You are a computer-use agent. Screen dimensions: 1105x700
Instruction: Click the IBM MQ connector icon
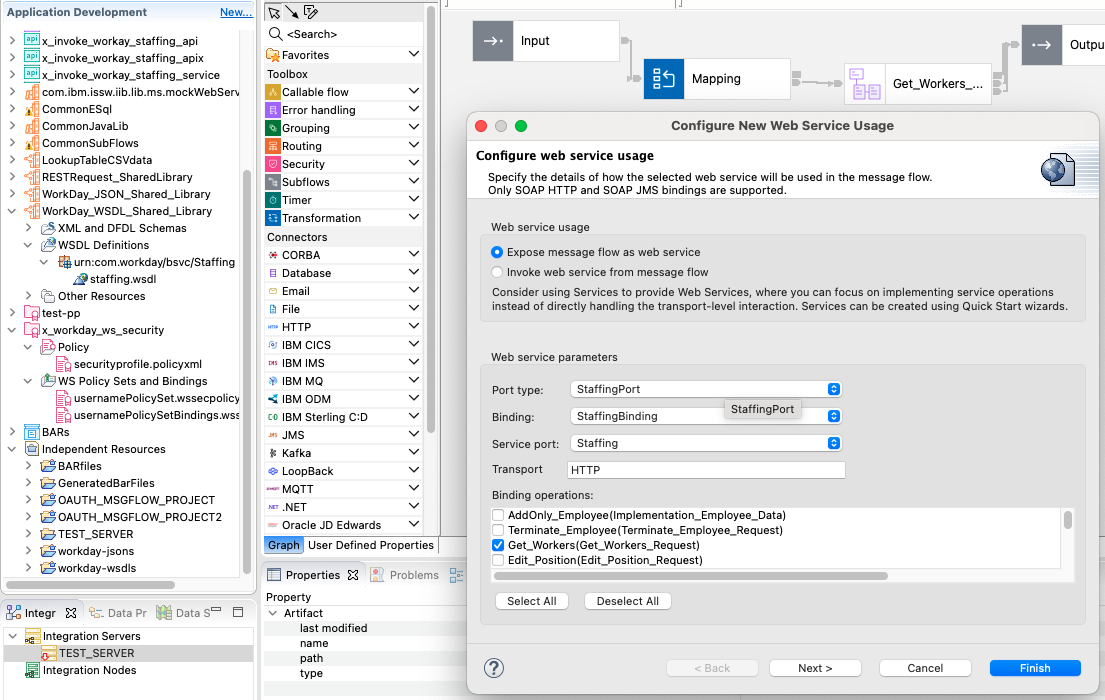273,381
